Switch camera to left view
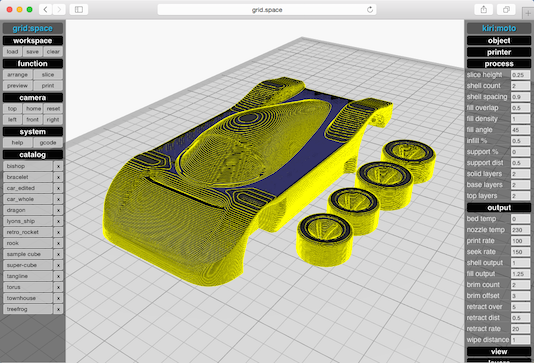 pos(12,120)
